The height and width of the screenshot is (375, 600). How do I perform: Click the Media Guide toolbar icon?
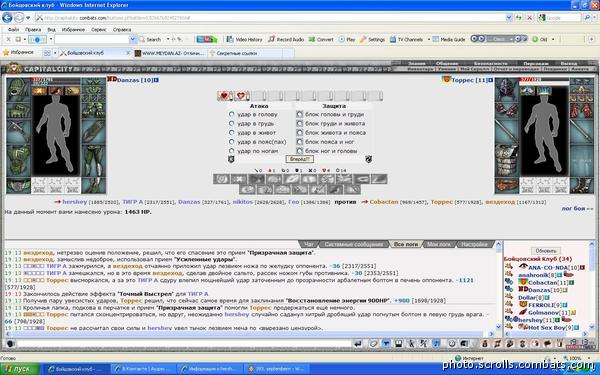click(448, 39)
